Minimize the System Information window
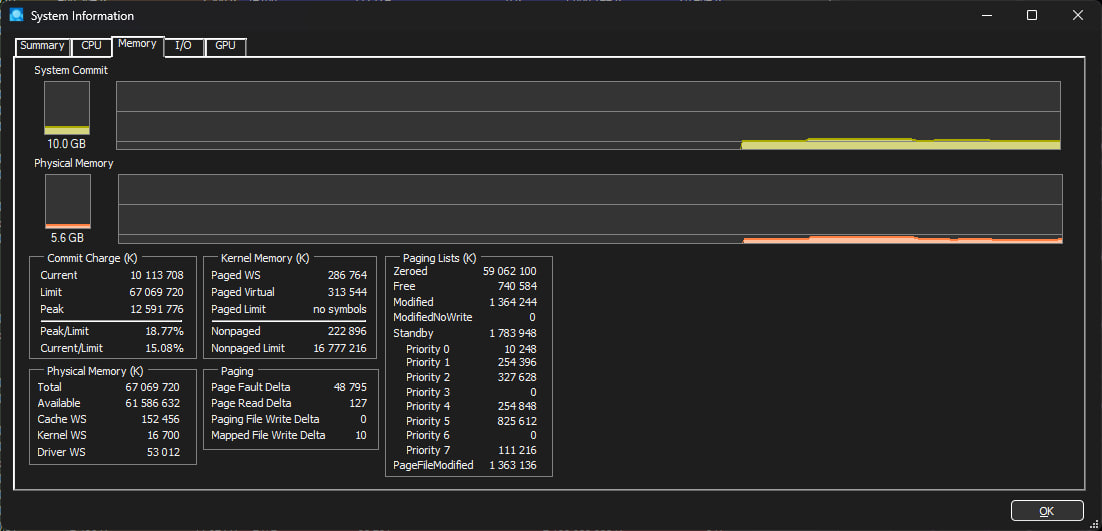 coord(986,16)
